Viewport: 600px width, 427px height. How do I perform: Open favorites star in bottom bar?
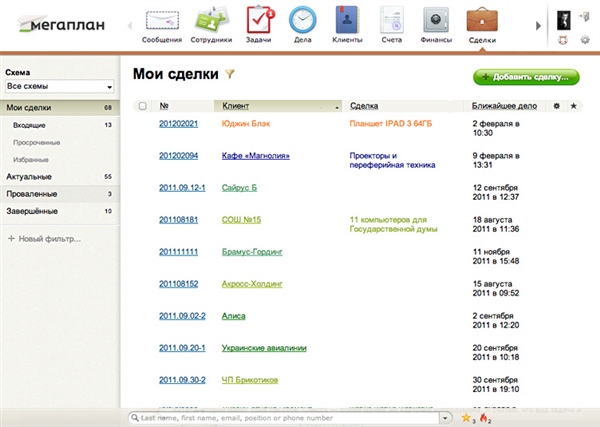[x=466, y=417]
